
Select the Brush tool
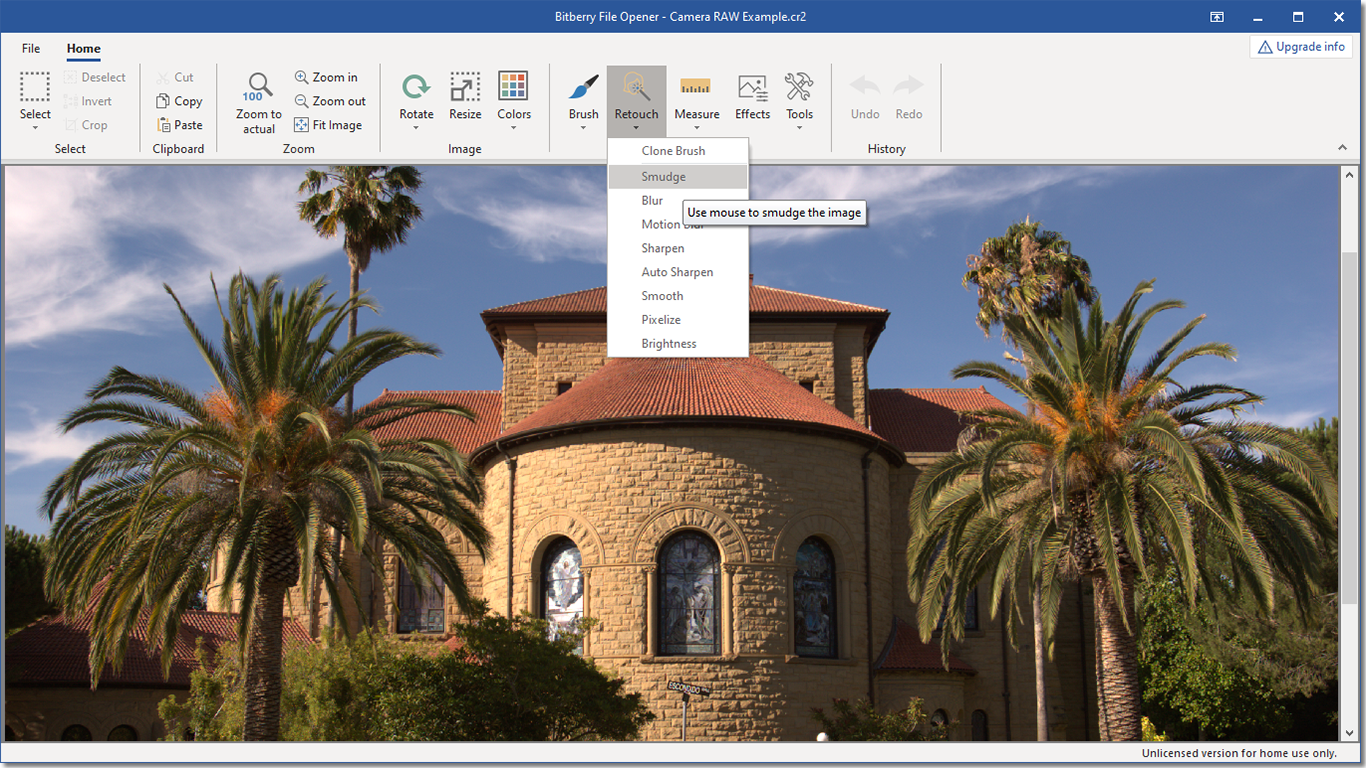point(582,95)
